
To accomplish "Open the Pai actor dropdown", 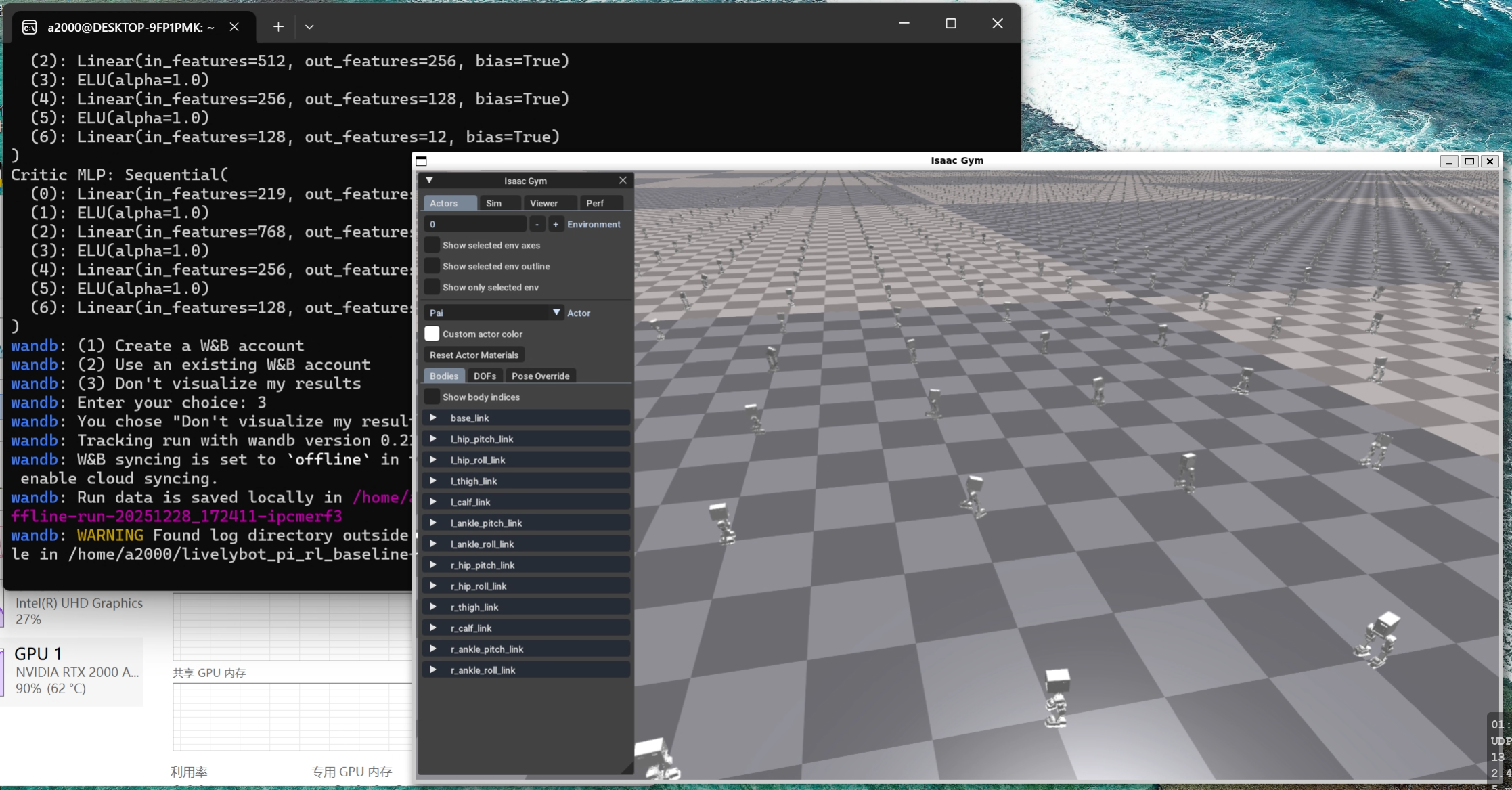I will click(x=494, y=313).
